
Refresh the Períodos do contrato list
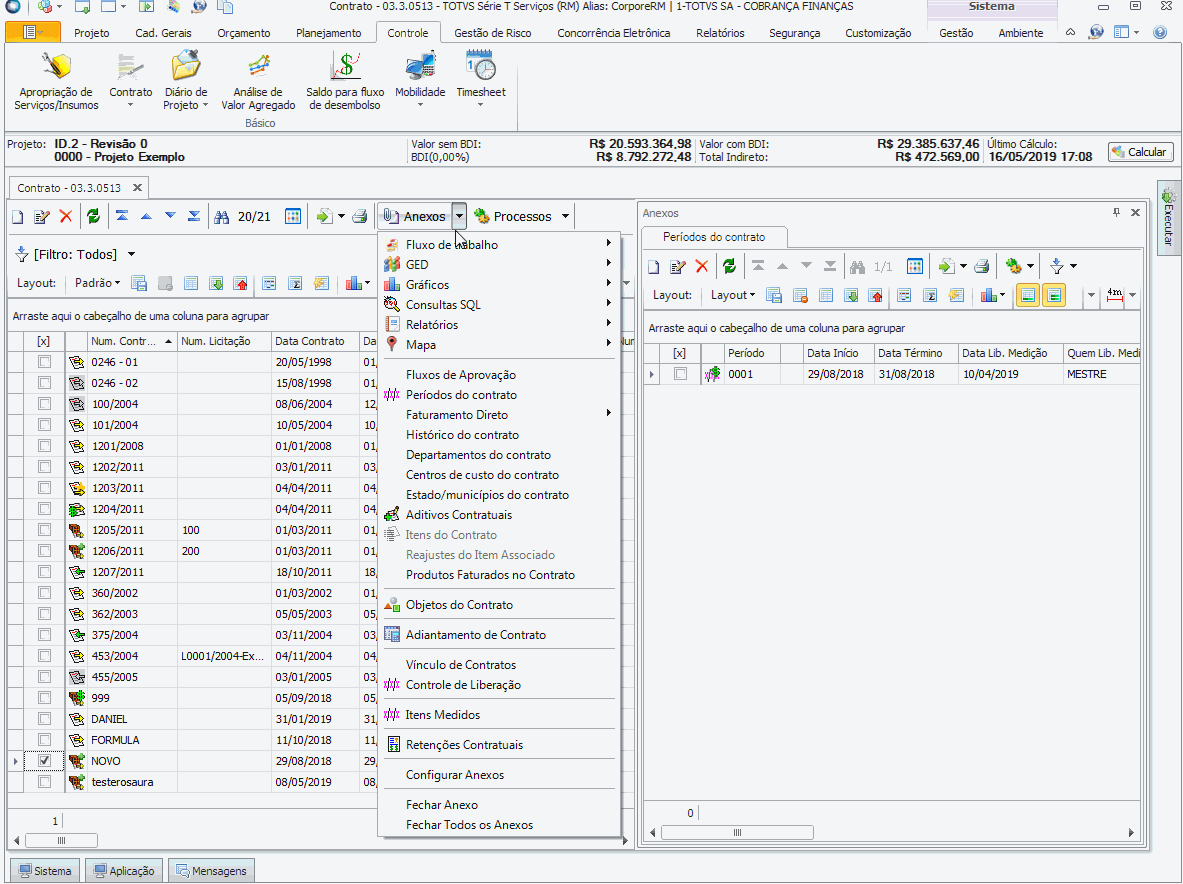click(x=729, y=266)
